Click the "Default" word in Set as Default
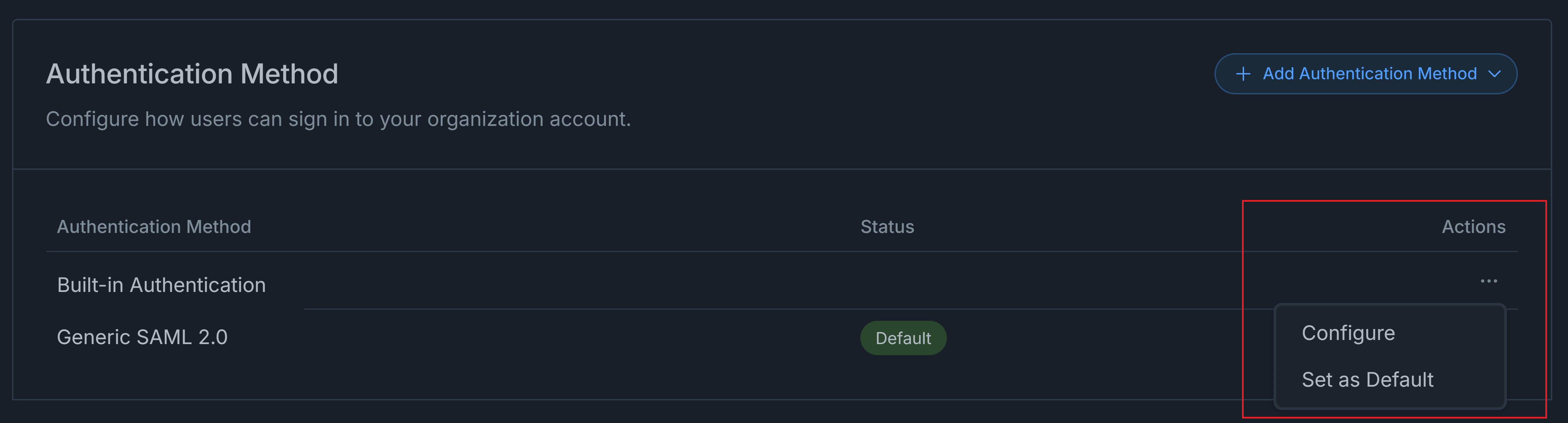Screen dimensions: 1568x423 point(1399,380)
